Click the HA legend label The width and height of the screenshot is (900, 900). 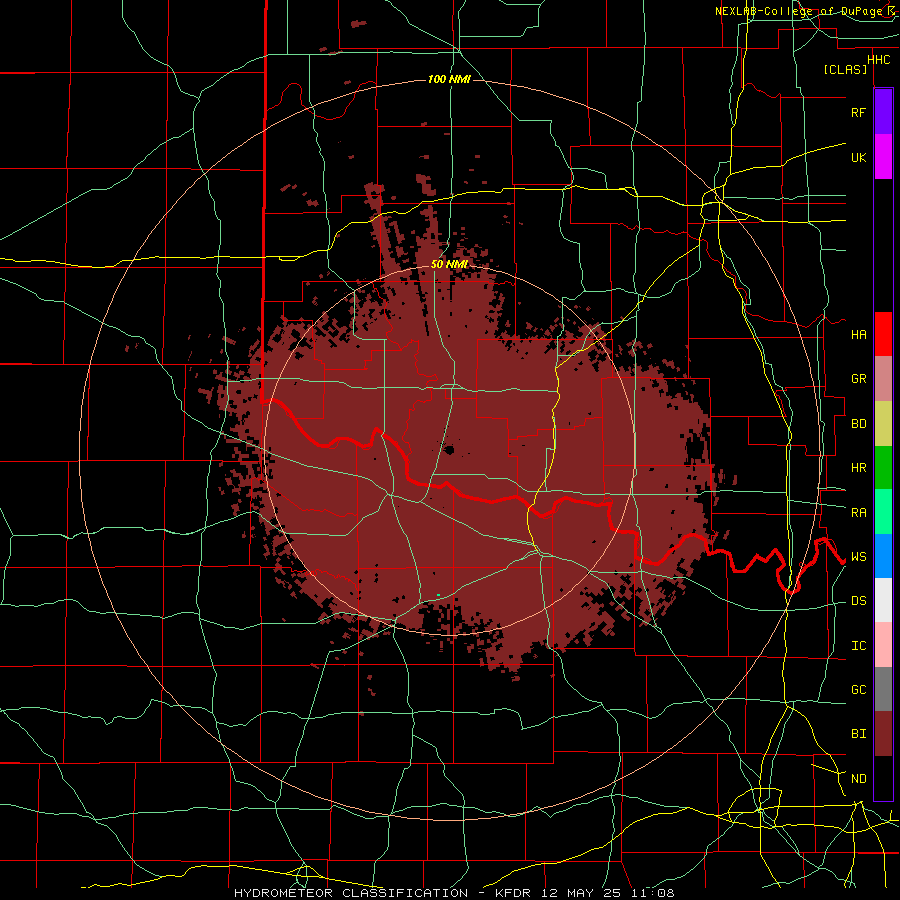[x=858, y=334]
